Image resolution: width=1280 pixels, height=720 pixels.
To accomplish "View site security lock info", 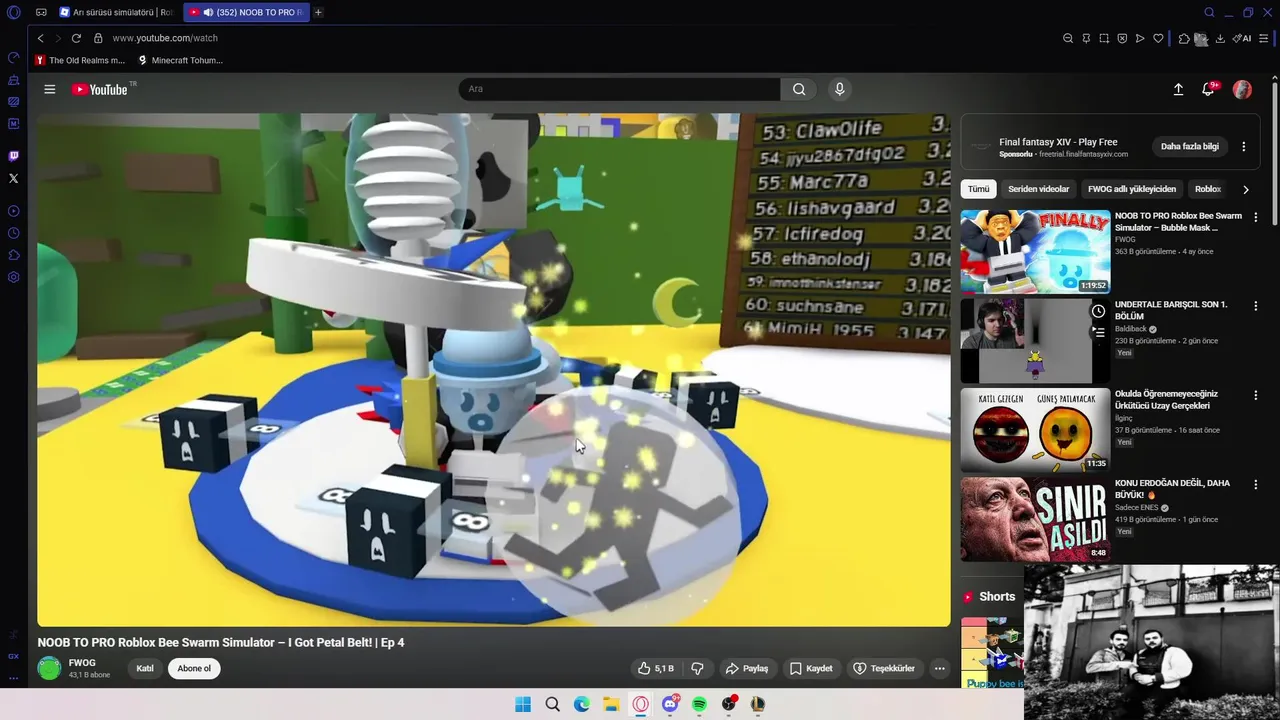I will (x=98, y=38).
